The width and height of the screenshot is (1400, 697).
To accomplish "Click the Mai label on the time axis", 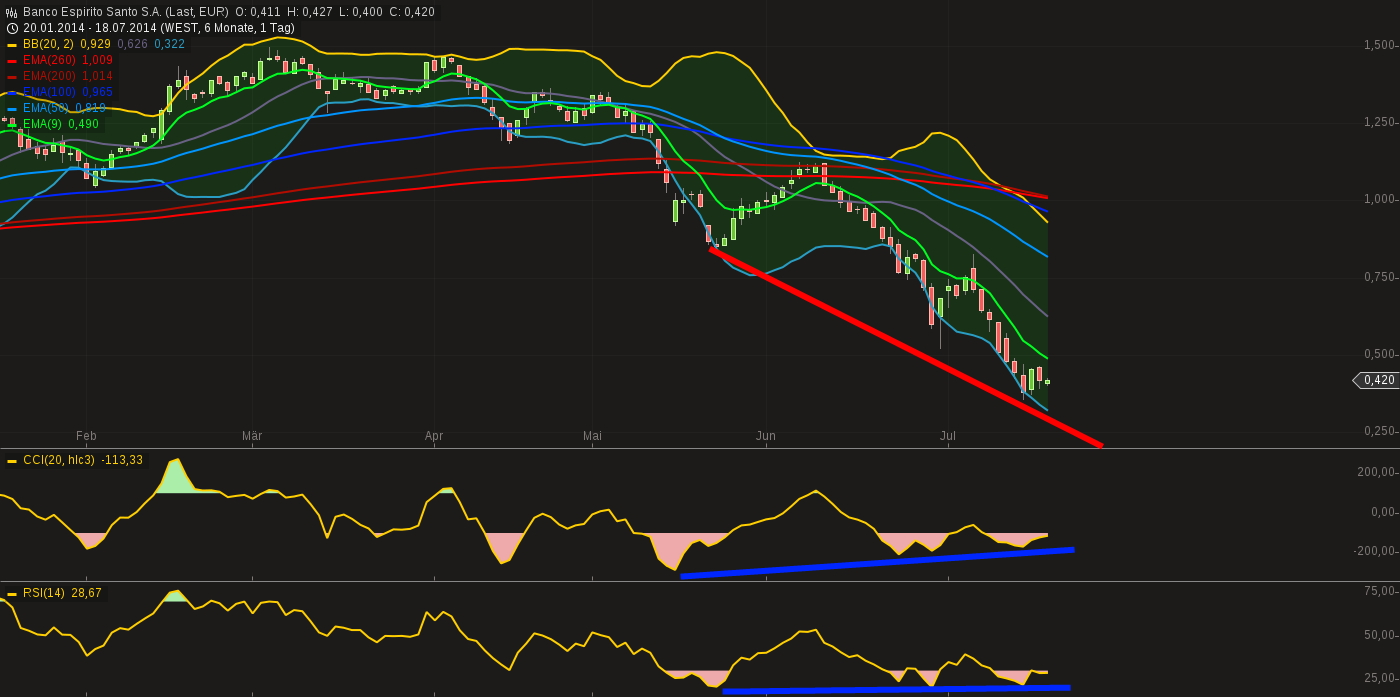I will coord(592,436).
